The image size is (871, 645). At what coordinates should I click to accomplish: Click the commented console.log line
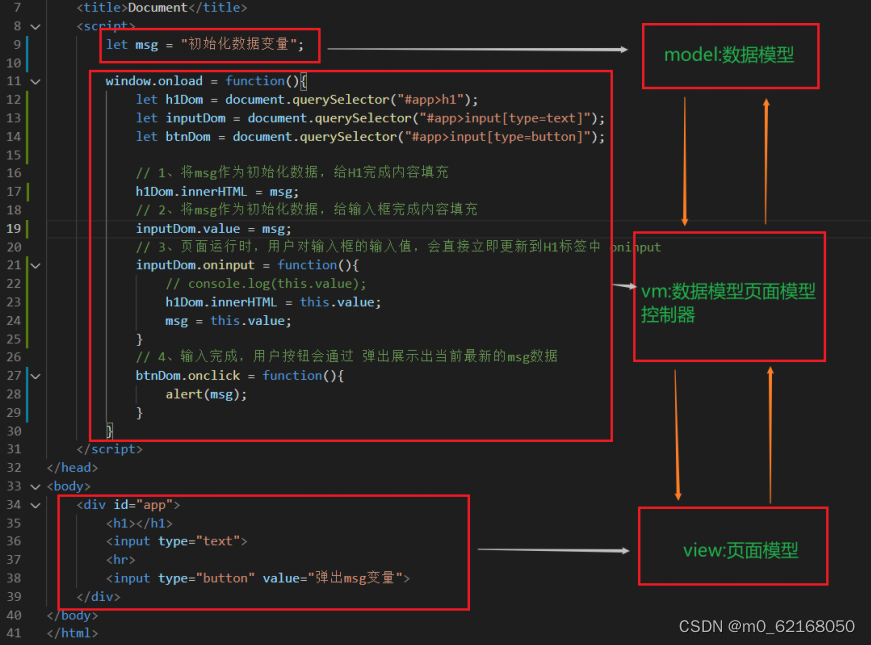pyautogui.click(x=266, y=284)
